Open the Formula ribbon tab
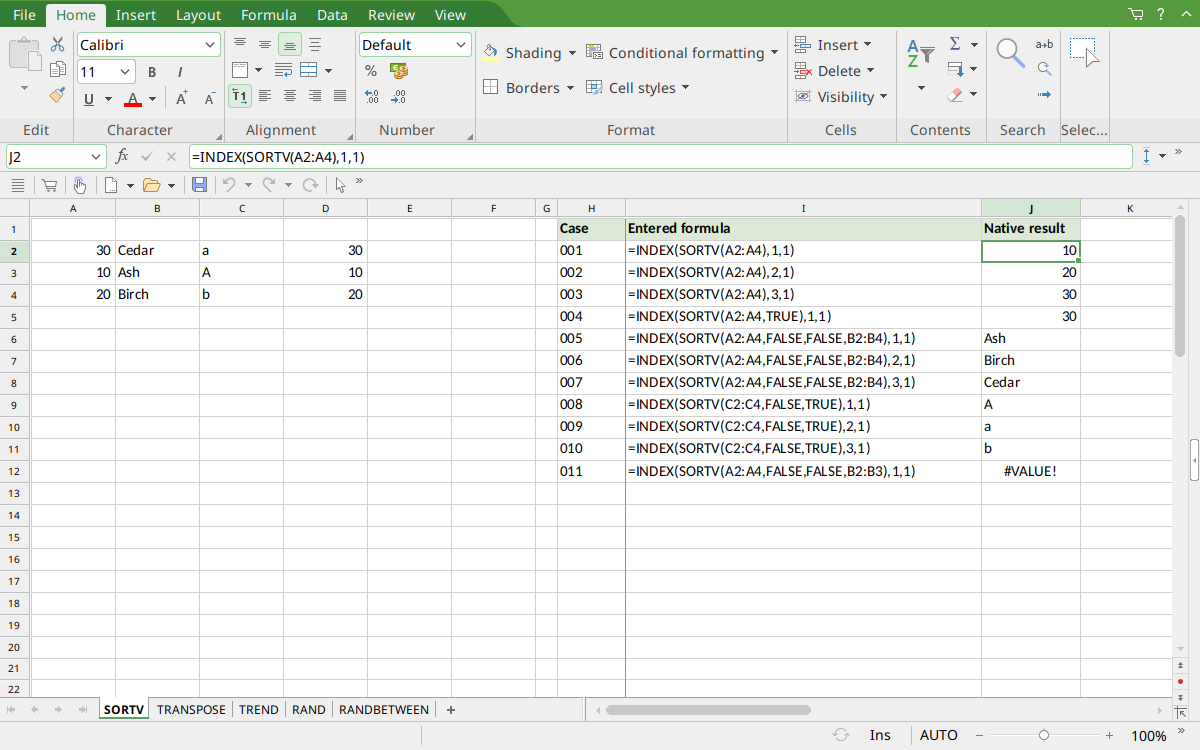 coord(269,15)
